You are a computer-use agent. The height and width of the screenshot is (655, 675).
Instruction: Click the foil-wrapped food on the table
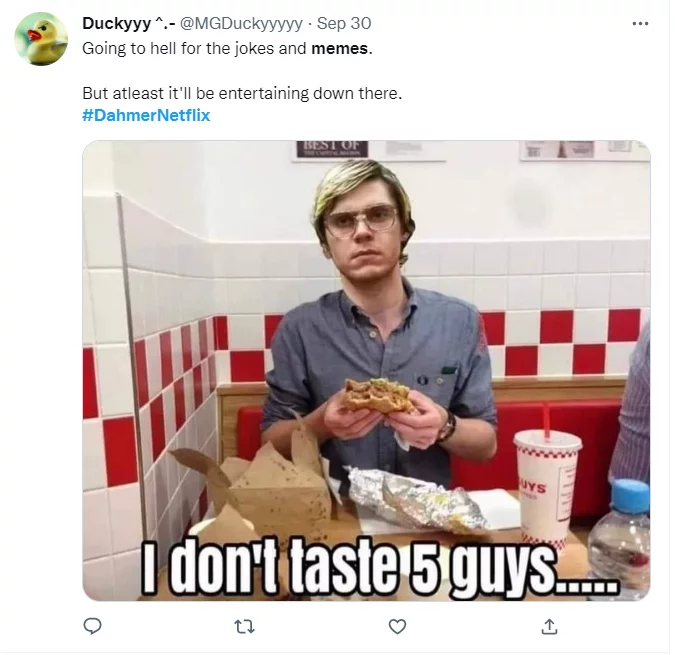pos(413,498)
